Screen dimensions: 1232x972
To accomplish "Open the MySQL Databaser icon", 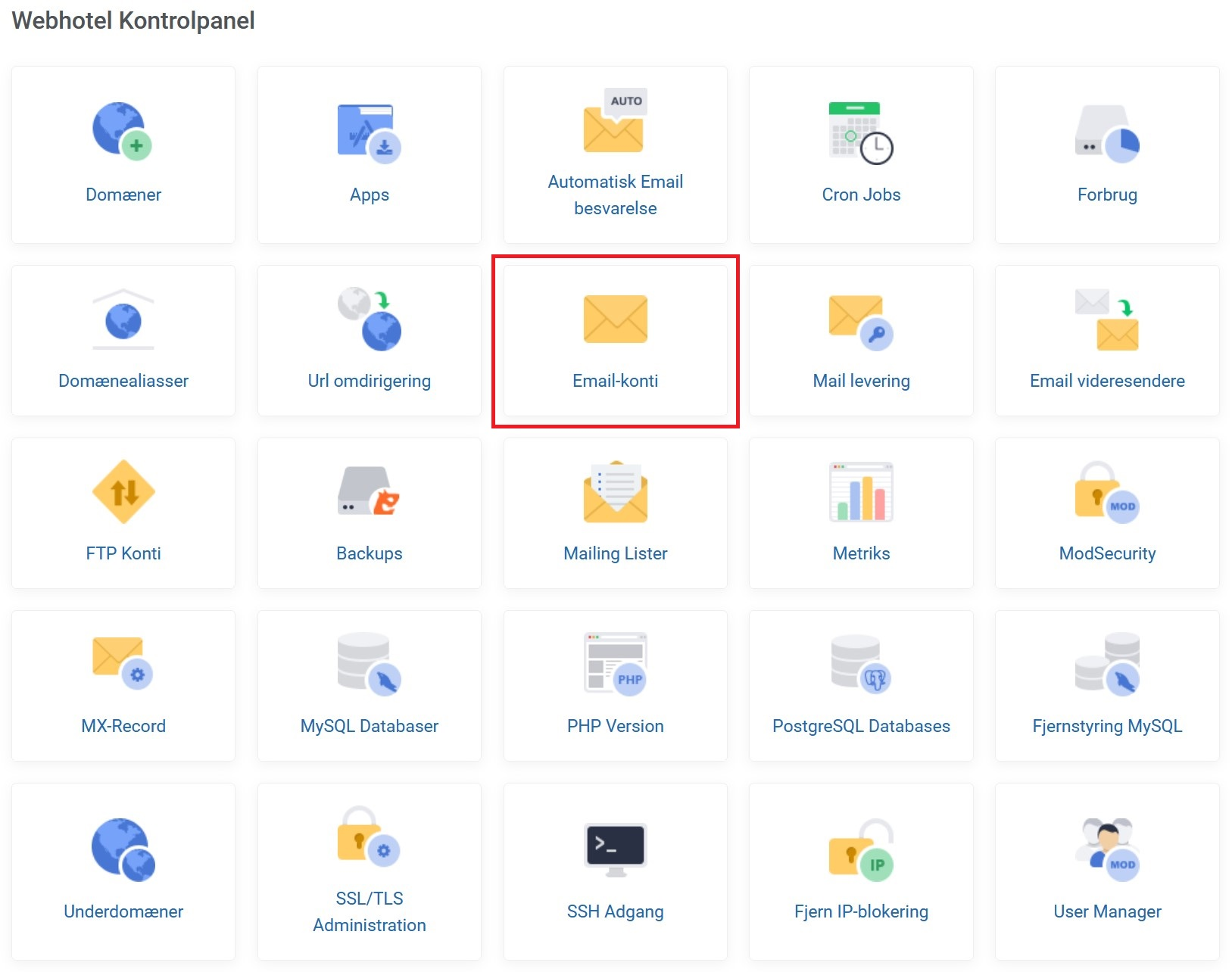I will coord(369,663).
